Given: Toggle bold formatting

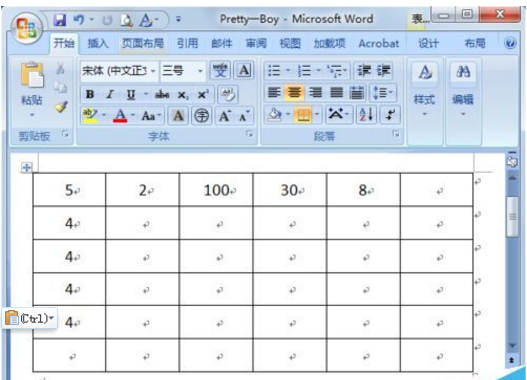Looking at the screenshot, I should 90,95.
